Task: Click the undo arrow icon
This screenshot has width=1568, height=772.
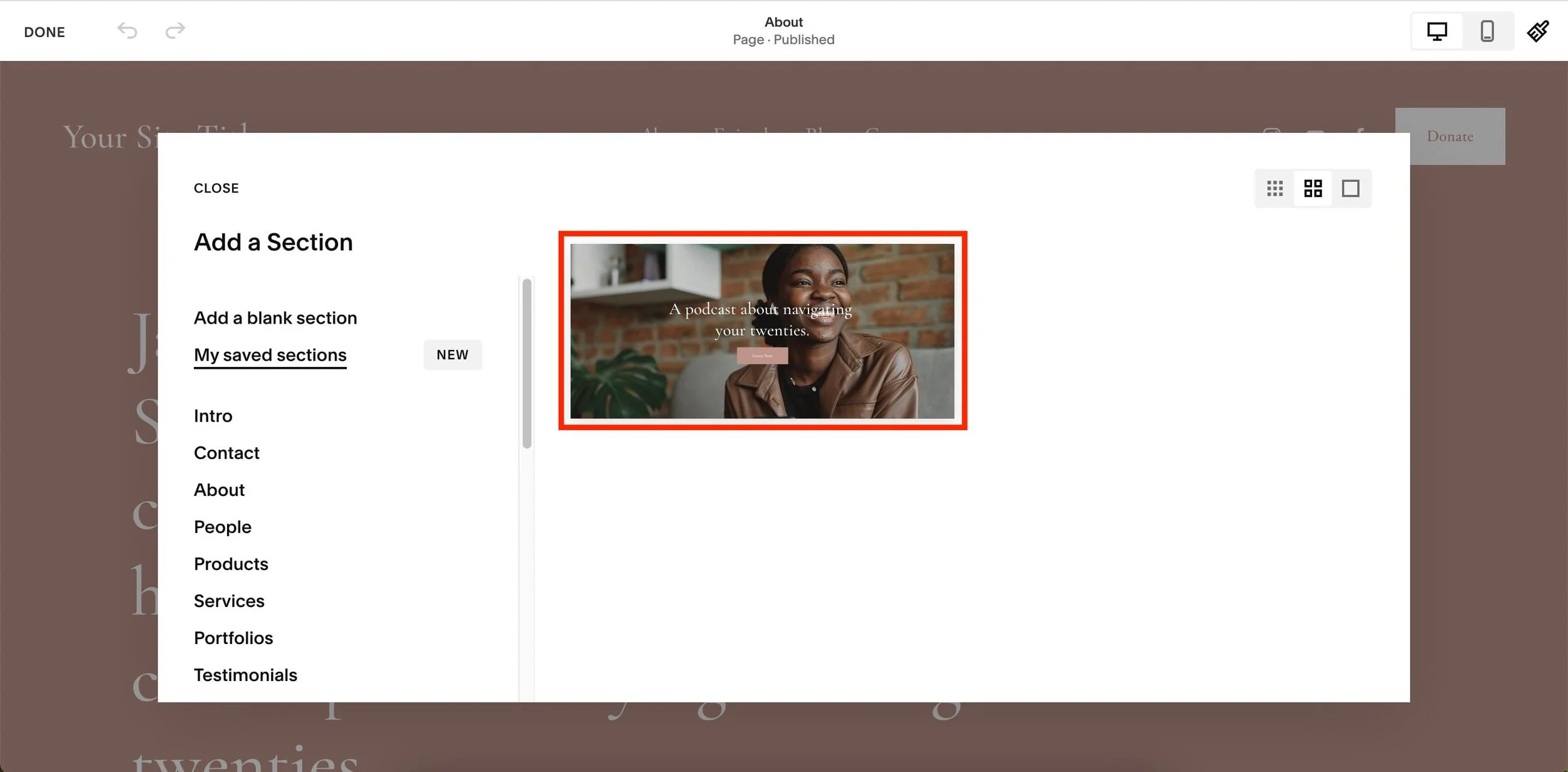Action: [x=127, y=31]
